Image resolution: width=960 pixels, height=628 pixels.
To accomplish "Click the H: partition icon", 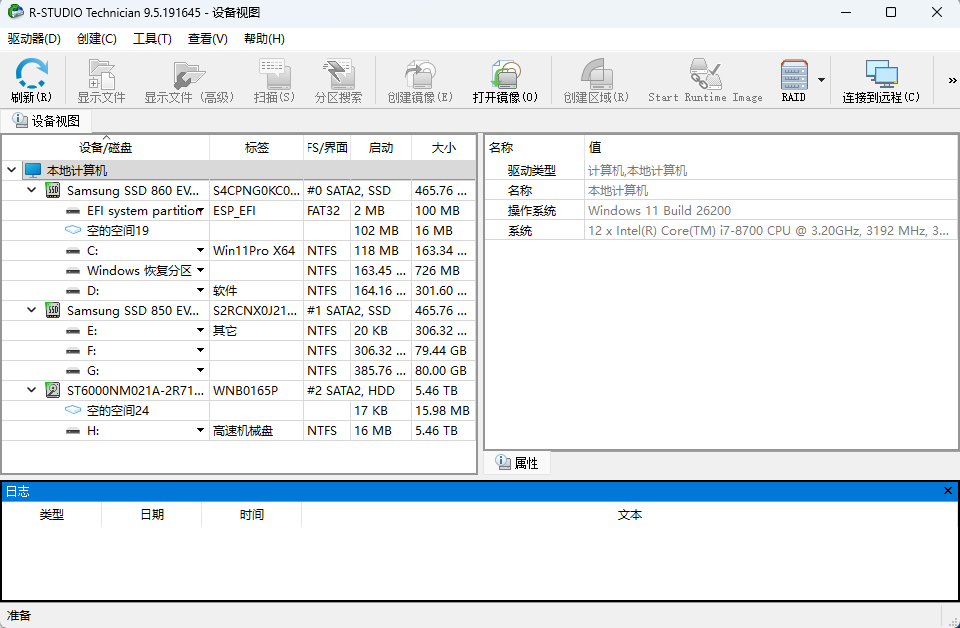I will tap(73, 431).
